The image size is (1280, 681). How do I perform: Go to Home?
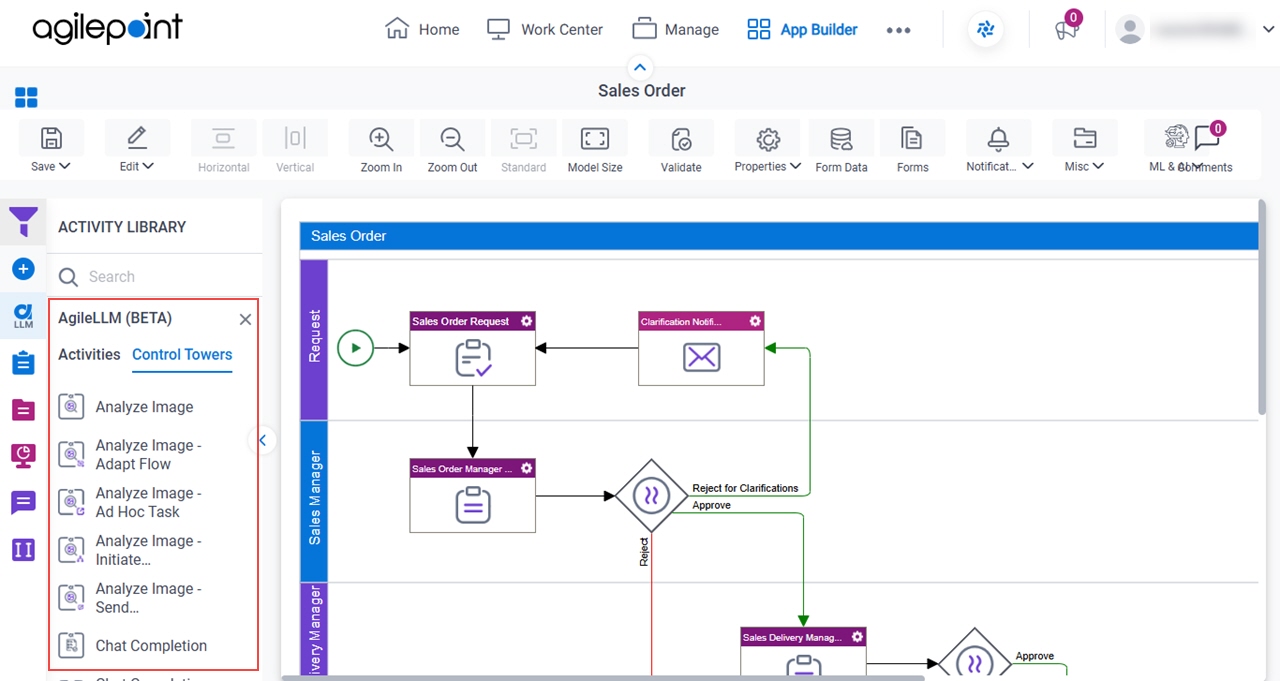[x=422, y=30]
